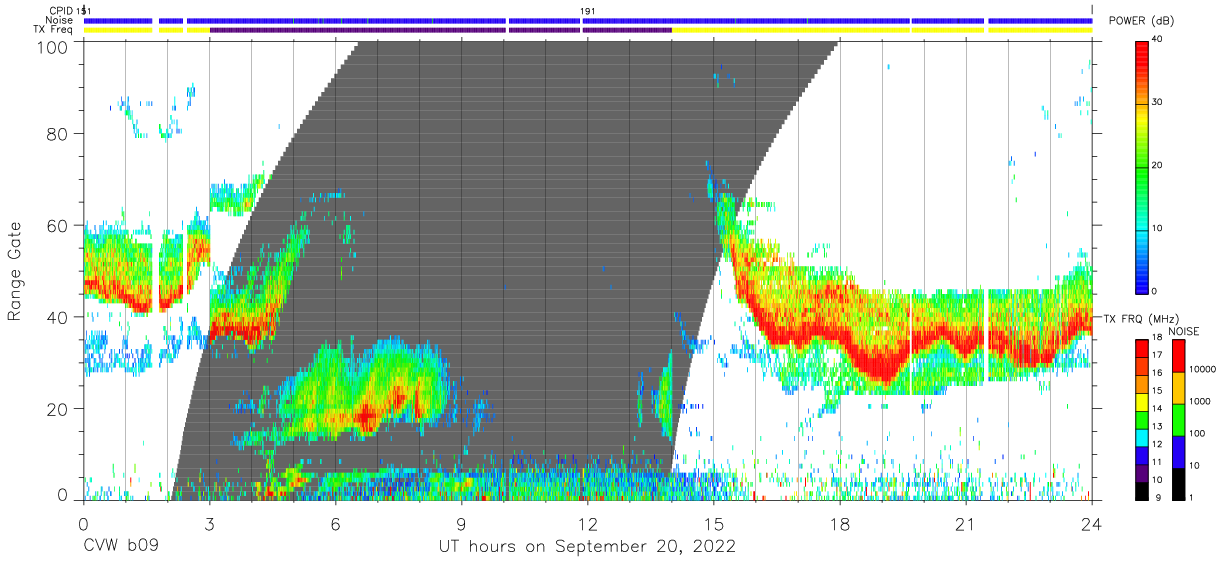This screenshot has height=567, width=1228.
Task: Click the POWER (dB) colorbar label
Action: click(1141, 22)
